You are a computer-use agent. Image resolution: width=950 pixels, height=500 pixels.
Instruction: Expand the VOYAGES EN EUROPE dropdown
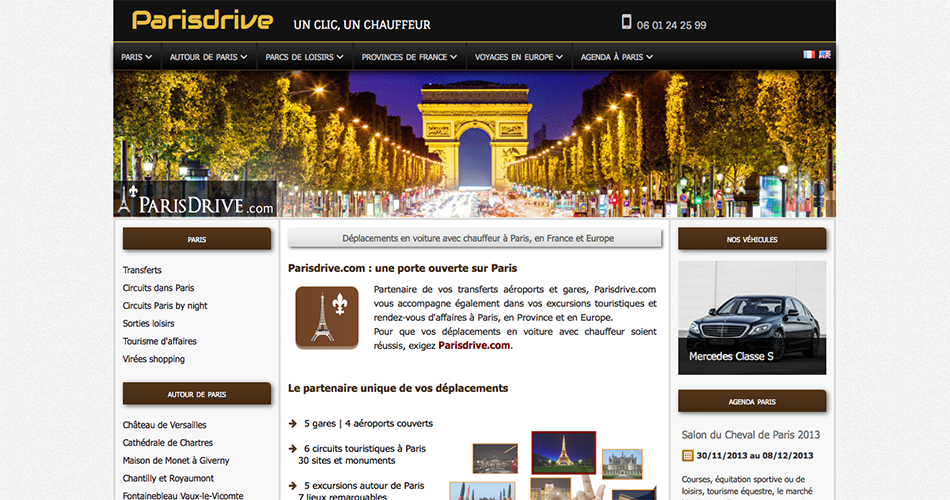[519, 57]
